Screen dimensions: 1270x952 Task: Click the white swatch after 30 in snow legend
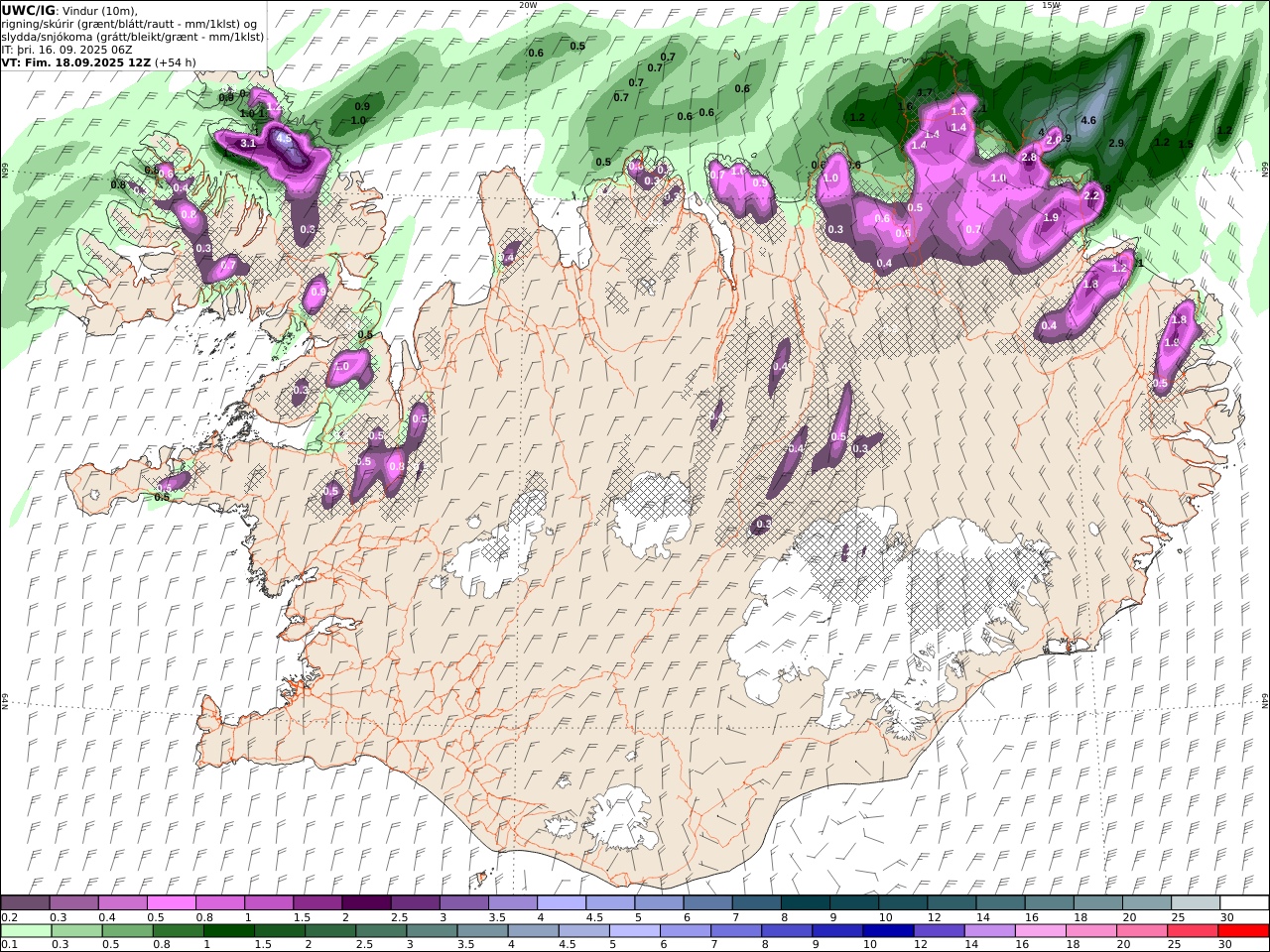coord(1244,902)
